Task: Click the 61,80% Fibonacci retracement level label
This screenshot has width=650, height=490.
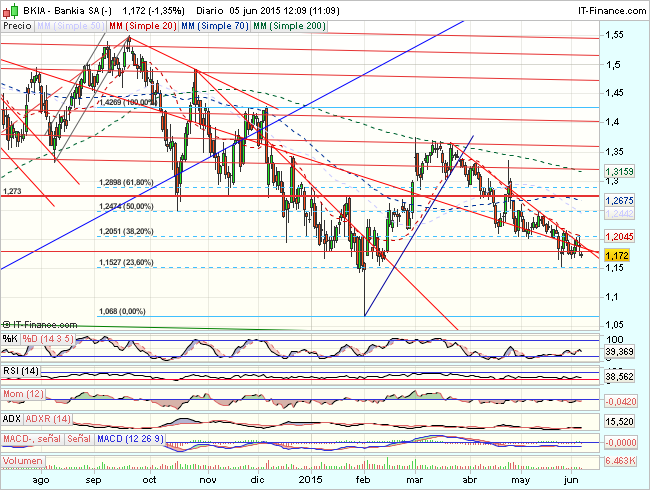Action: [128, 183]
